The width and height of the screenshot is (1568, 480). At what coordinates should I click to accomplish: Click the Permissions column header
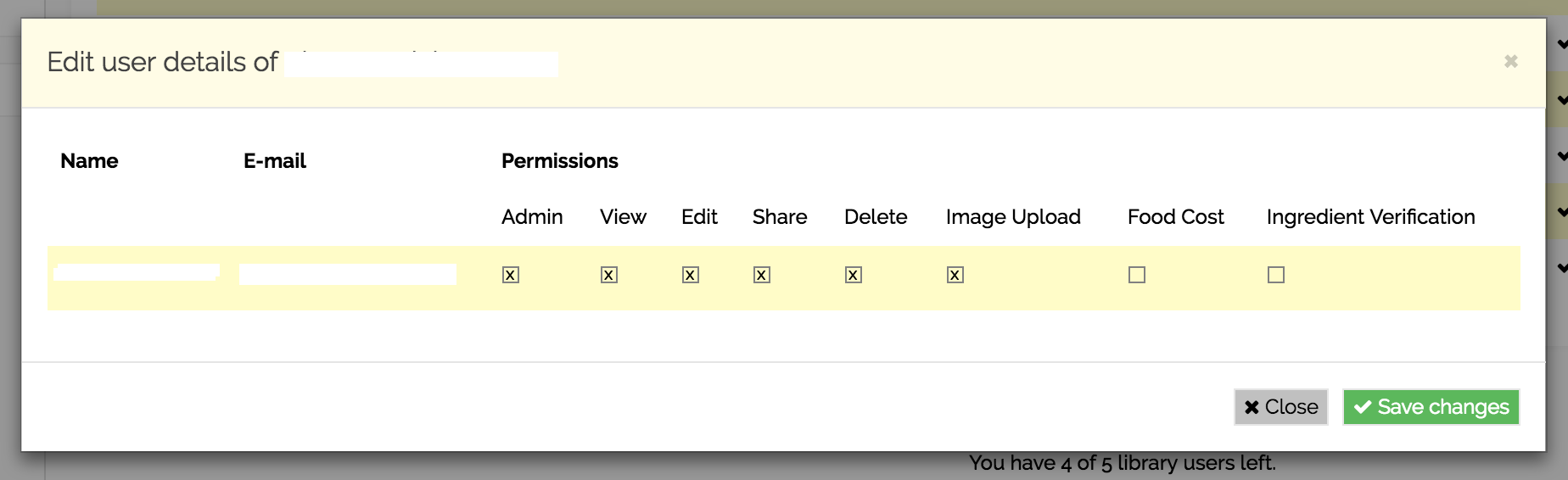(560, 161)
